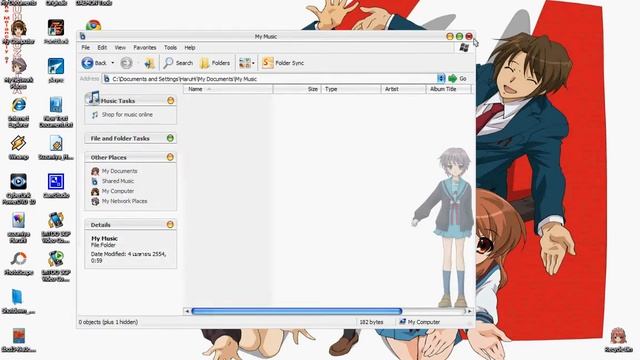Sort by the Size column header
This screenshot has width=640, height=360.
point(297,89)
